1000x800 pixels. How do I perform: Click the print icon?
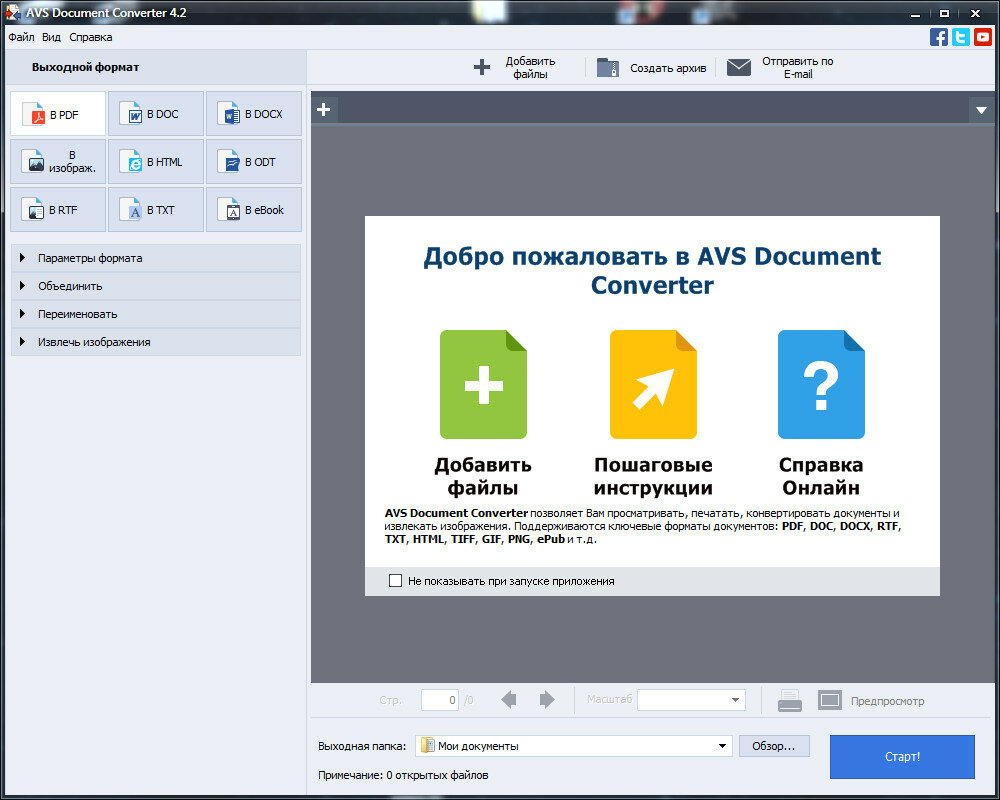[790, 700]
